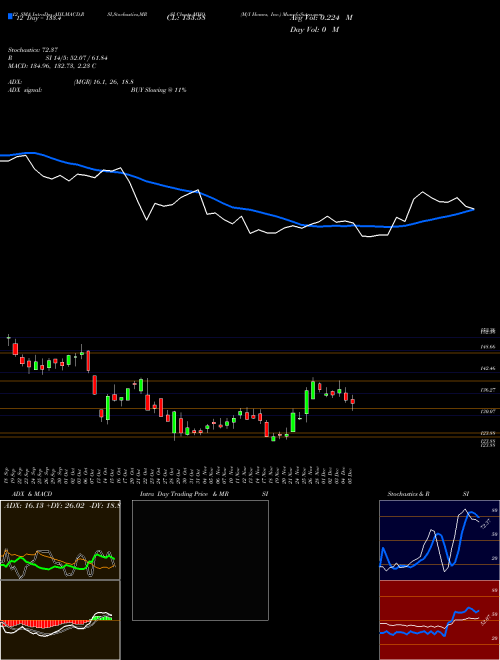The image size is (500, 660).
Task: Click the ADX 16.13 +DY 26.02 panel title
Action: pos(61,505)
